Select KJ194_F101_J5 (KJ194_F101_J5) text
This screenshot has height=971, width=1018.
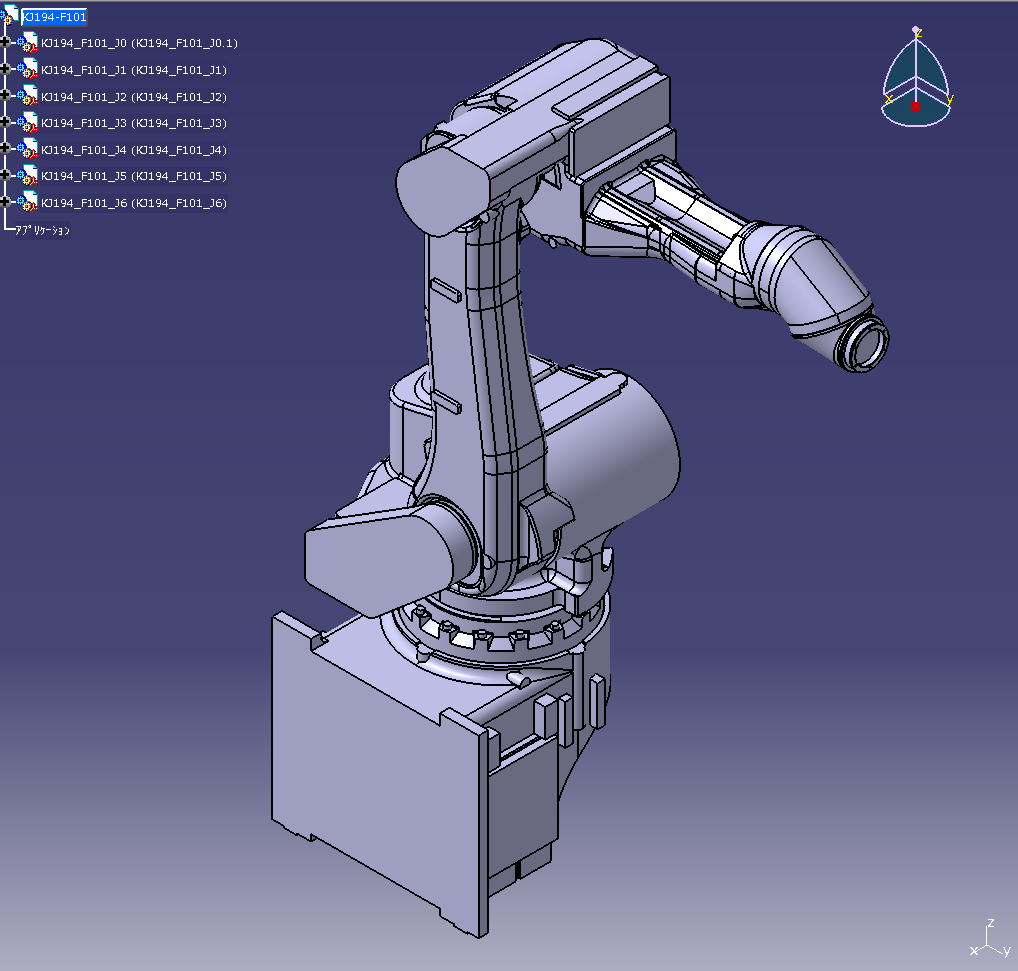[134, 177]
